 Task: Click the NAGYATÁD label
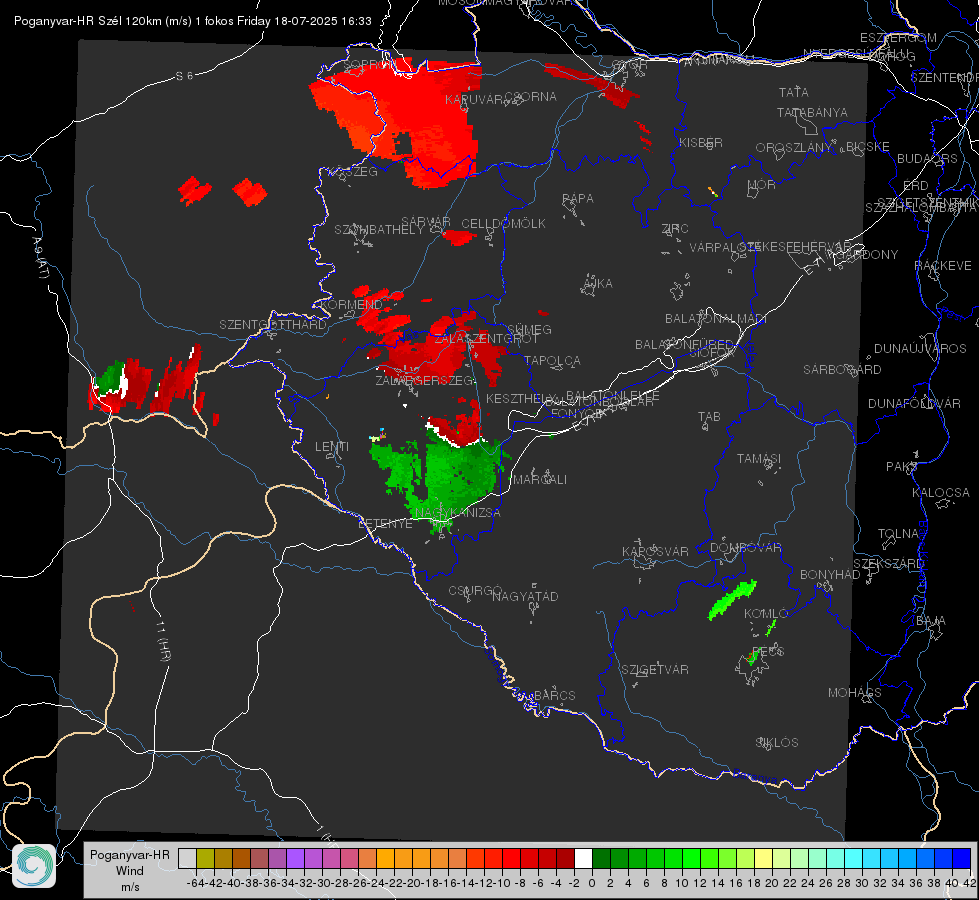tap(525, 596)
